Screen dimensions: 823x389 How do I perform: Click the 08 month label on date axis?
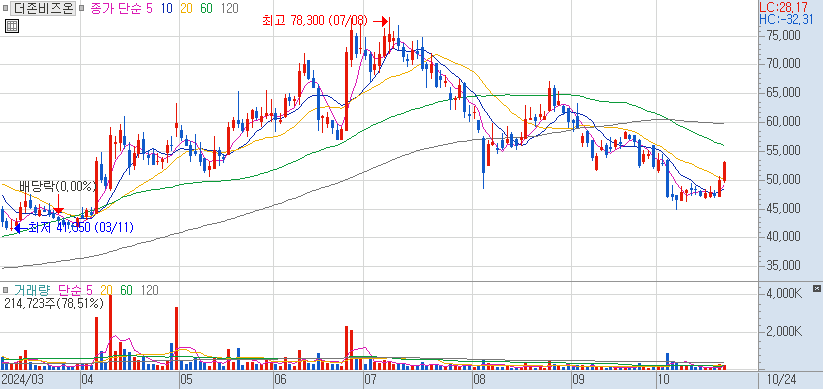pos(479,379)
